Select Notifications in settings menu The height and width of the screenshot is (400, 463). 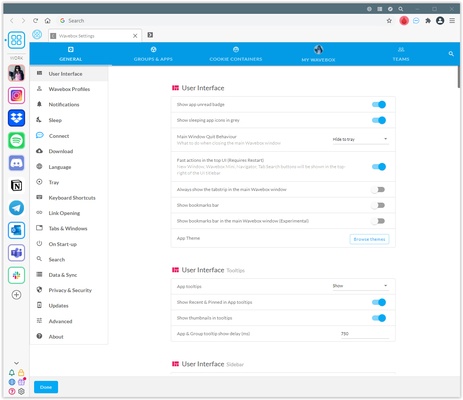tap(69, 104)
